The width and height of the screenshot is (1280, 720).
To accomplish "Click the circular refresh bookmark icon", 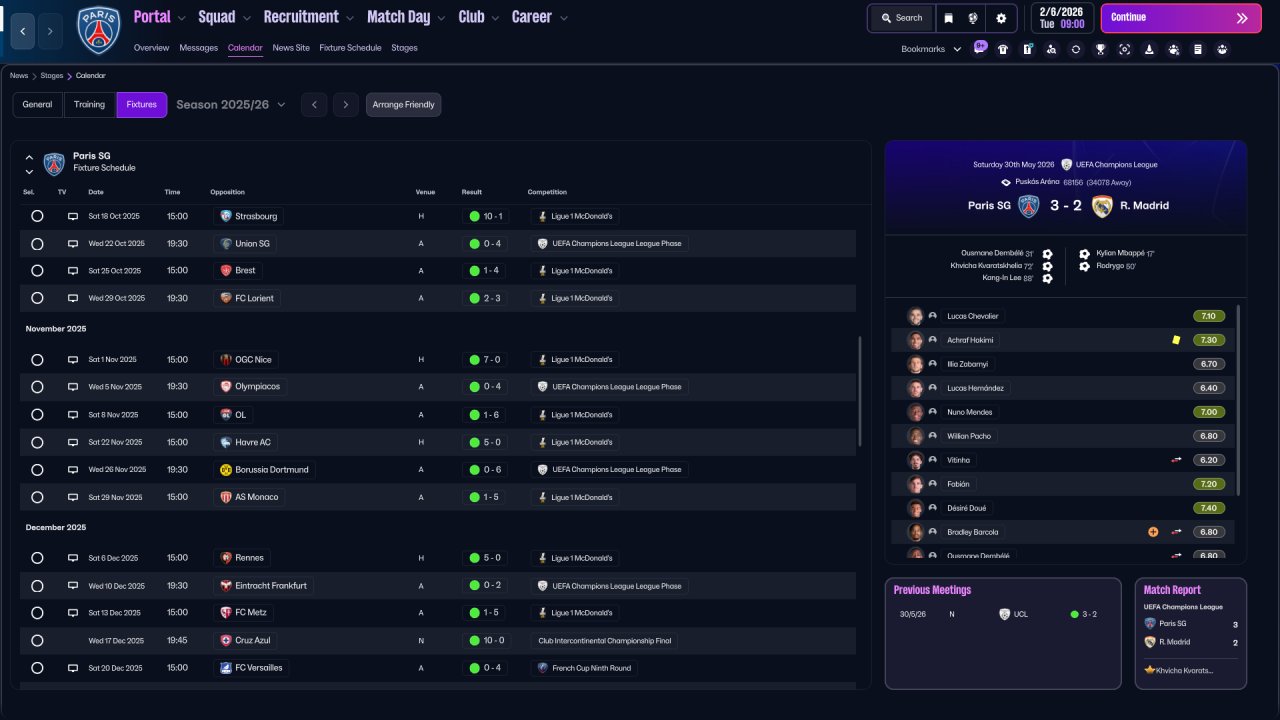I will pos(1076,49).
